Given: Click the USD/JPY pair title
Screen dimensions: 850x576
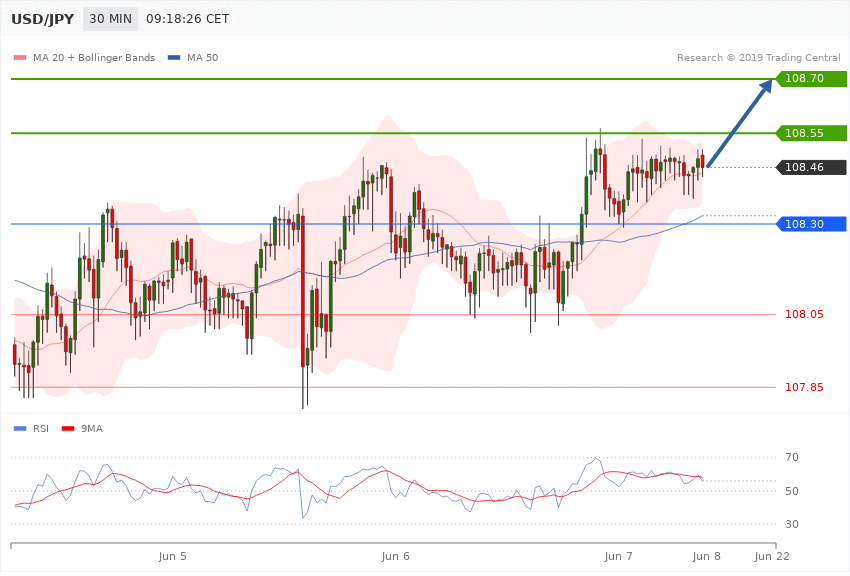Looking at the screenshot, I should click(x=42, y=19).
